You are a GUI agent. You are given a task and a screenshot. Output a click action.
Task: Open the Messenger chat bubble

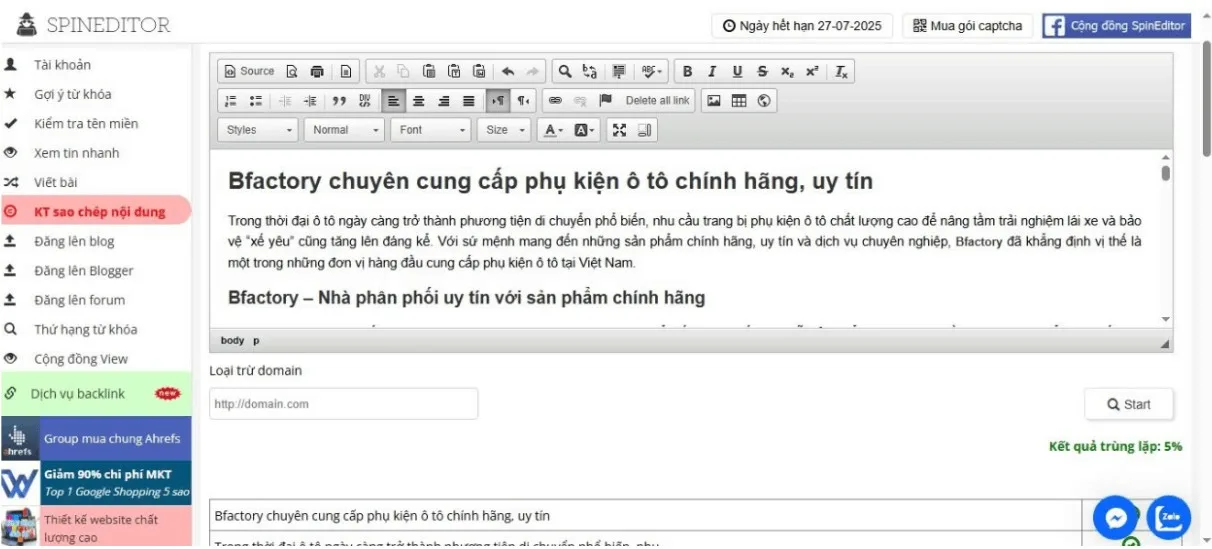point(1114,518)
